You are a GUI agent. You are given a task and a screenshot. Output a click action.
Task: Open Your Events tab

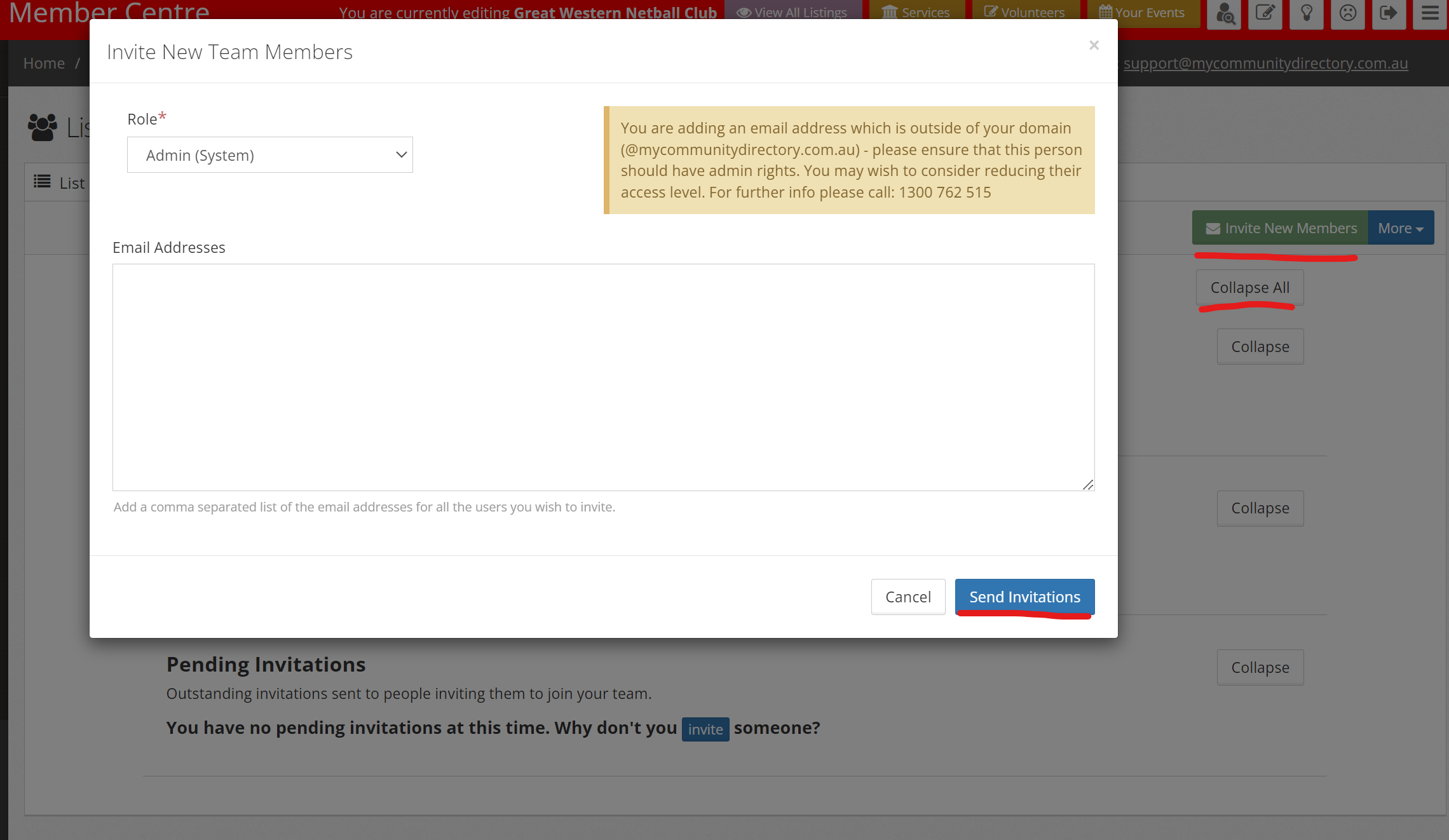[x=1142, y=13]
